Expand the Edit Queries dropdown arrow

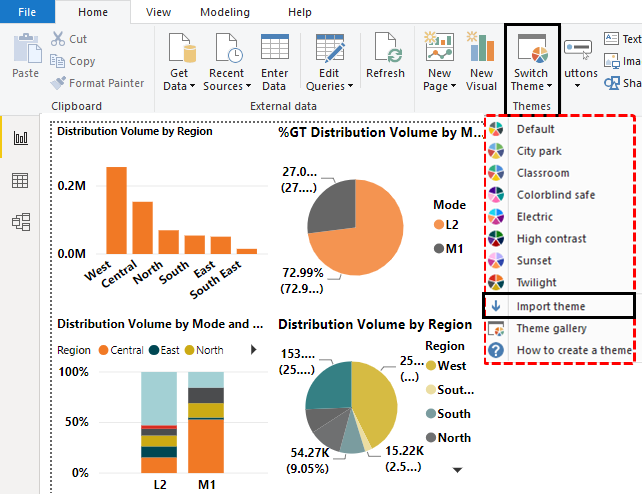350,86
